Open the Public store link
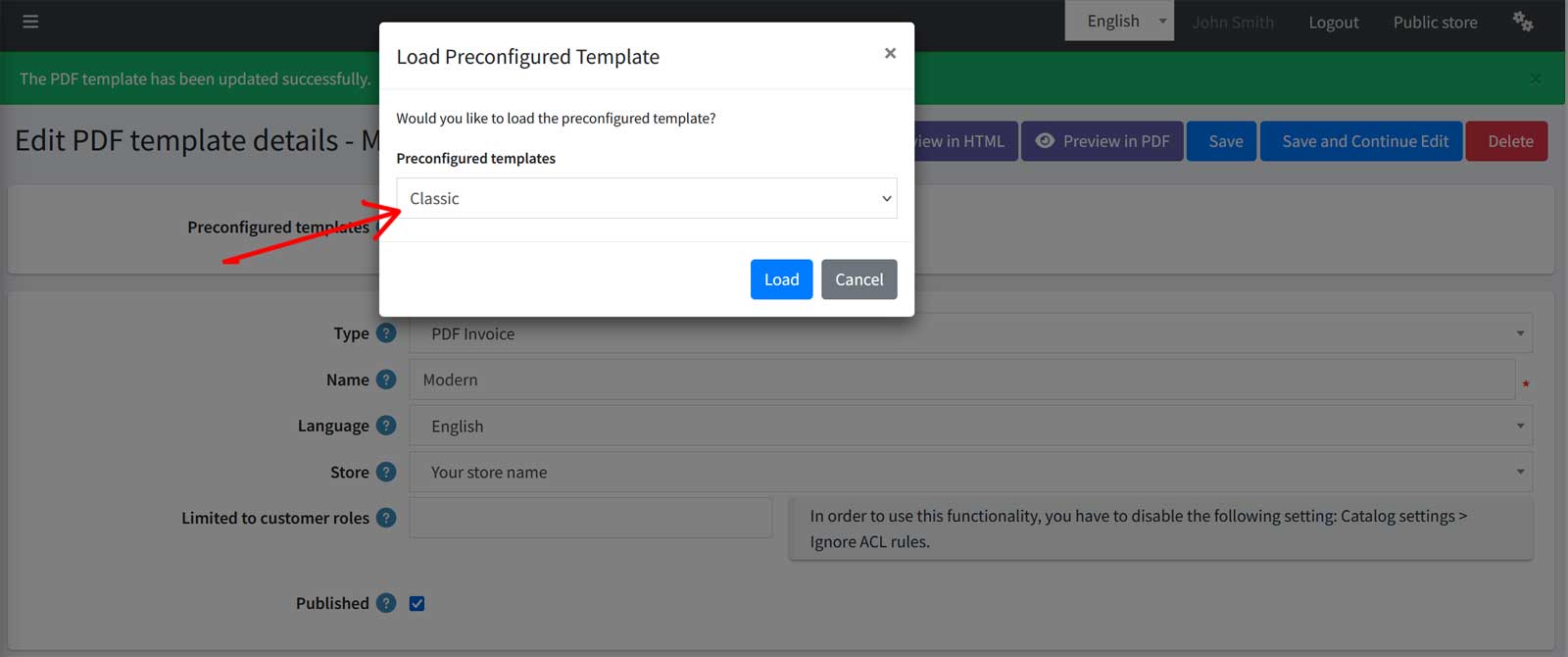1568x657 pixels. point(1435,22)
